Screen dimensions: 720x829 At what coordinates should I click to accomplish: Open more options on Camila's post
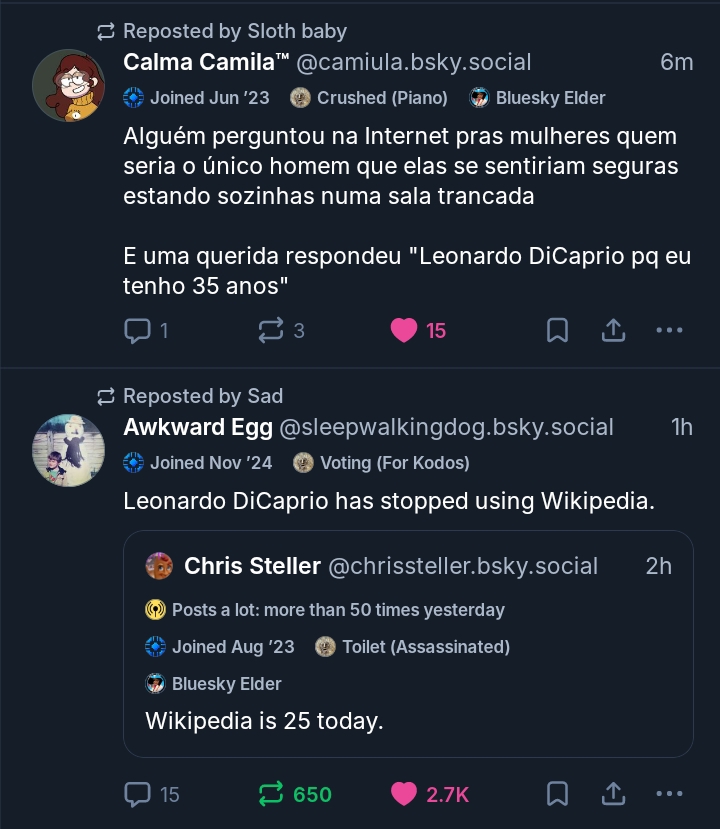point(669,330)
